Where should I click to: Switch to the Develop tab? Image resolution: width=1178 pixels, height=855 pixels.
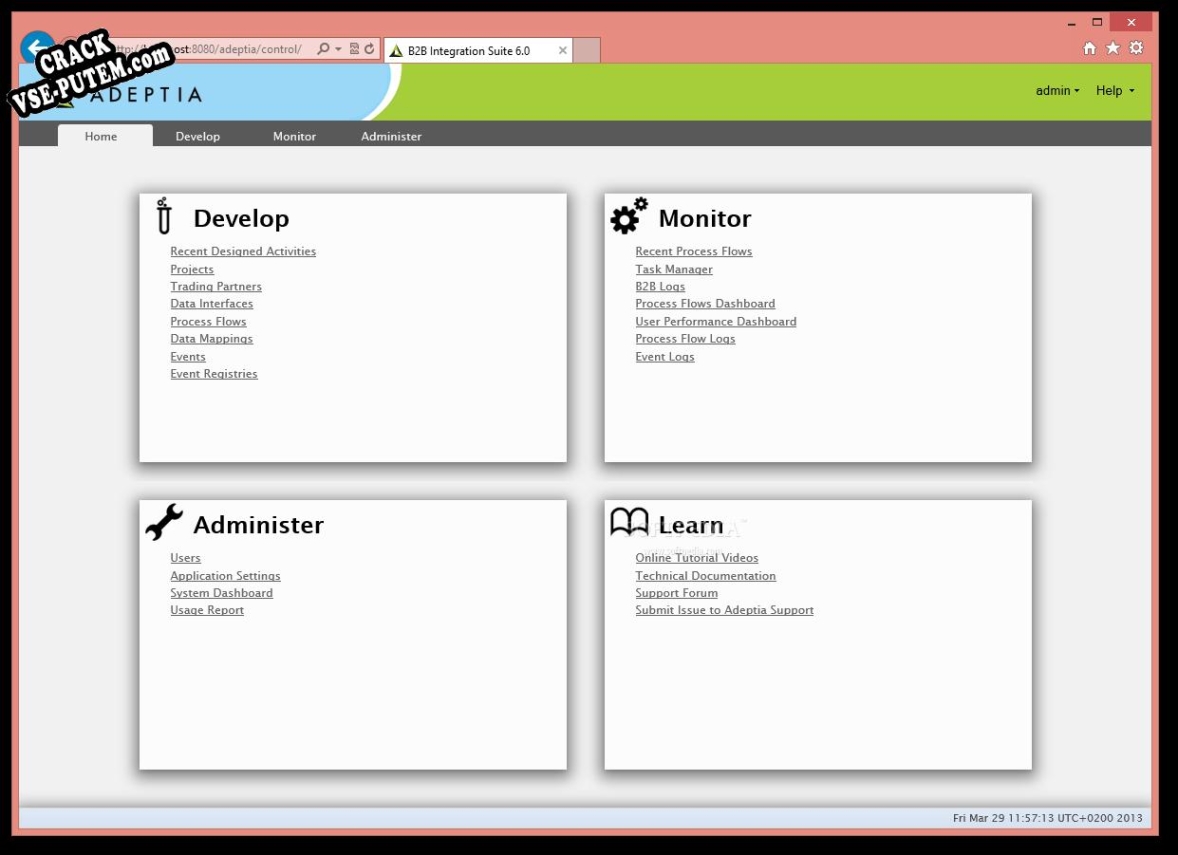tap(198, 136)
